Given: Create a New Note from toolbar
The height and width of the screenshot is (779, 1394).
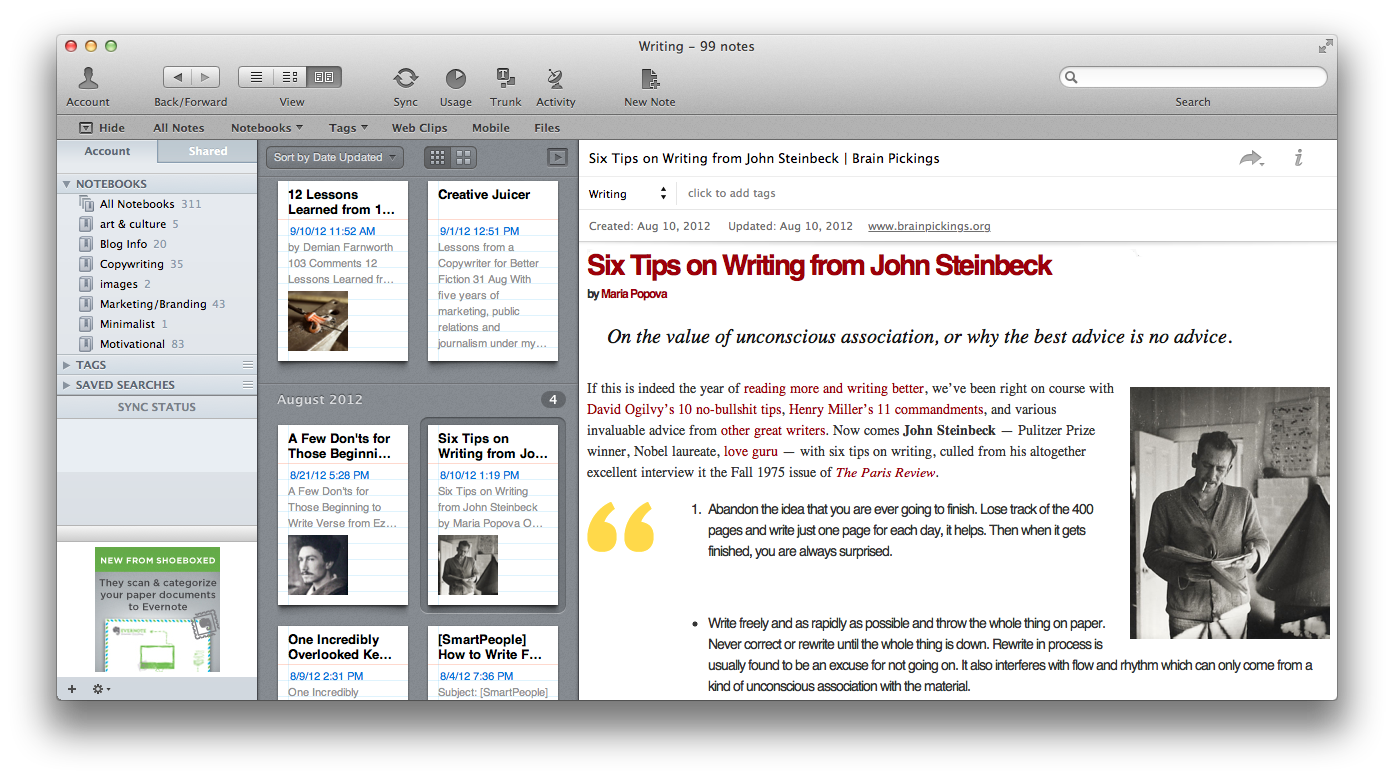Looking at the screenshot, I should (x=649, y=79).
